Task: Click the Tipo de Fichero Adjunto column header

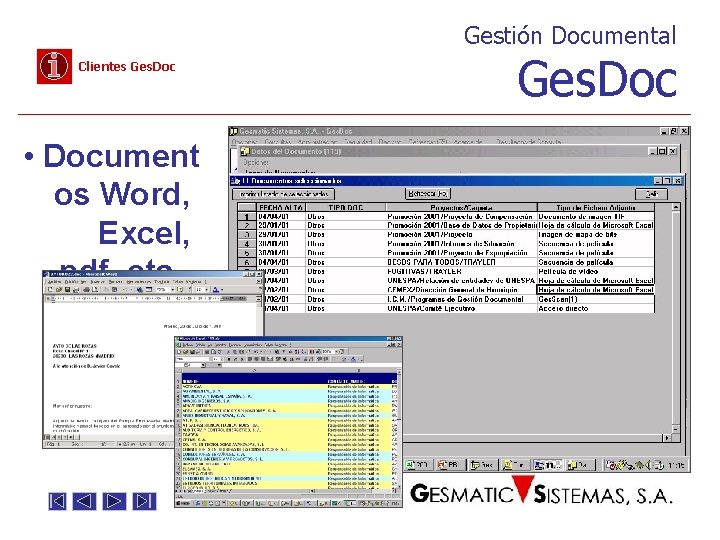Action: pos(596,208)
